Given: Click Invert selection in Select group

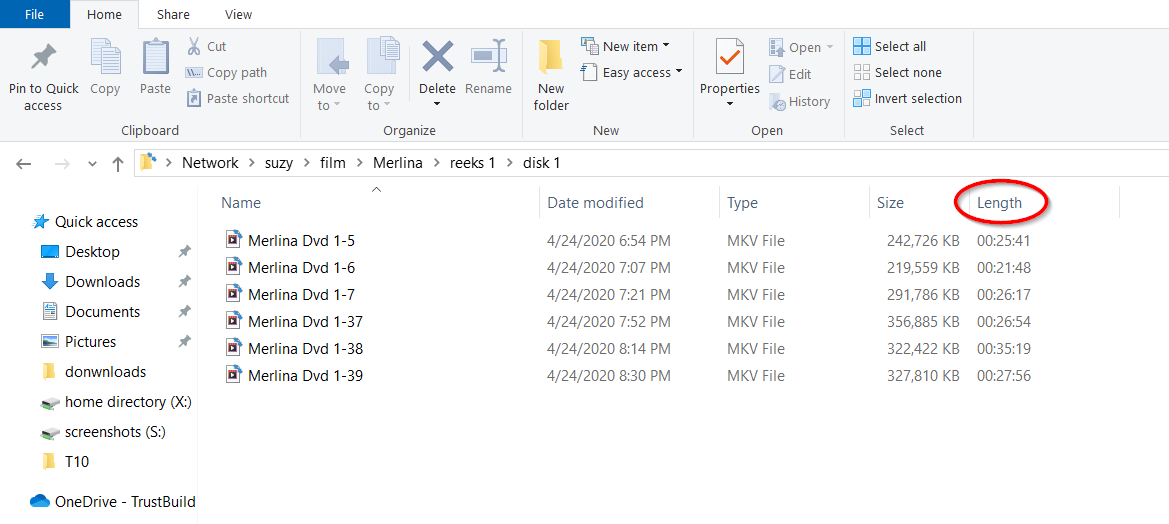Looking at the screenshot, I should pos(907,99).
